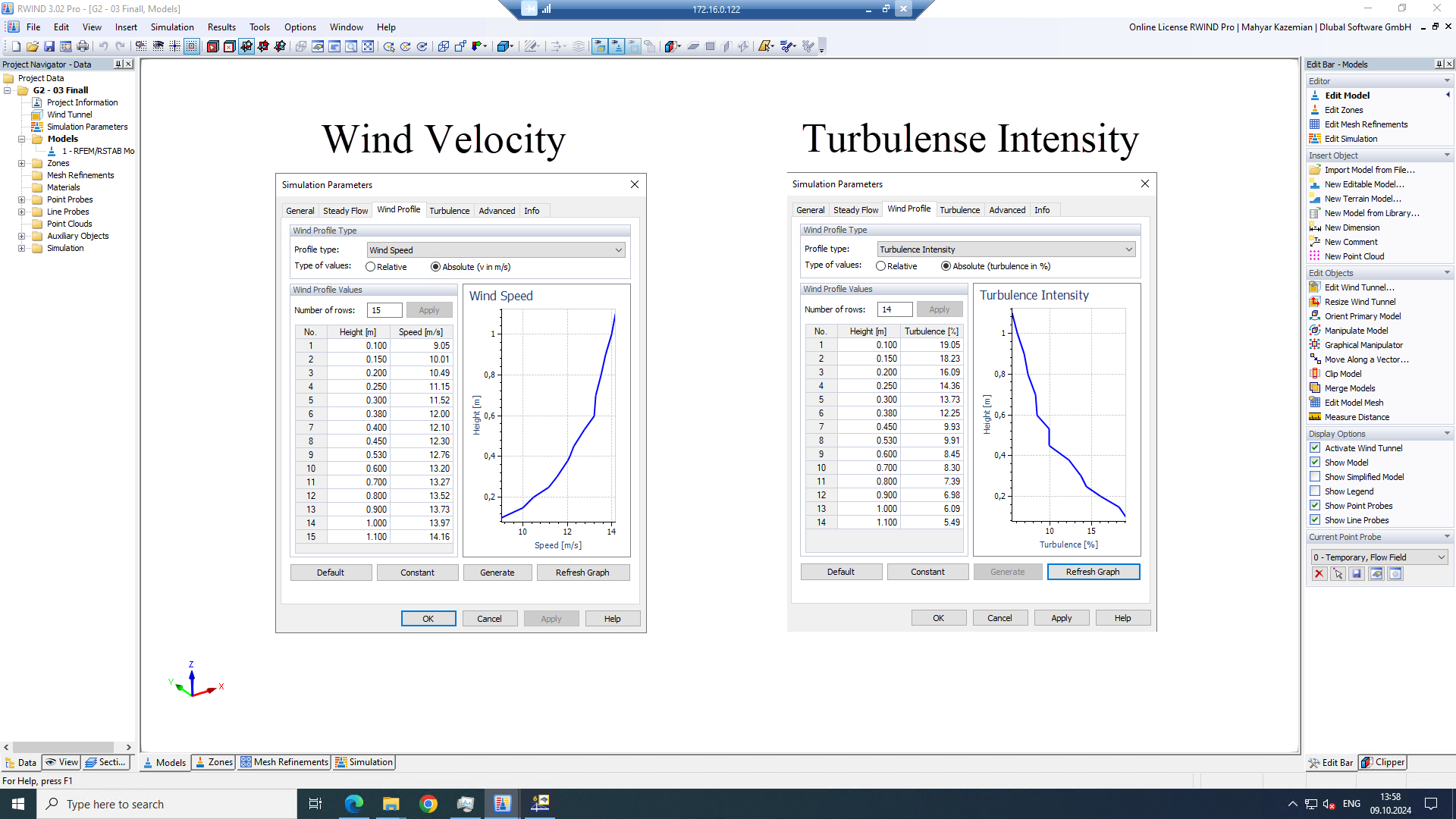Switch to the Turbulence tab in left dialog
This screenshot has width=1456, height=819.
pyautogui.click(x=449, y=210)
